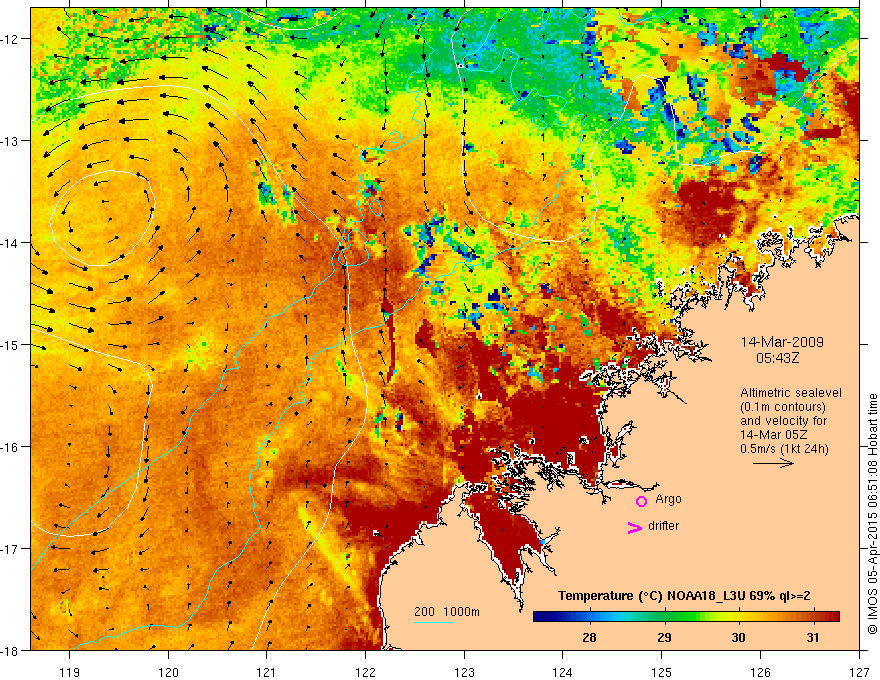Click longitude axis label 120
The image size is (880, 680).
pos(168,672)
